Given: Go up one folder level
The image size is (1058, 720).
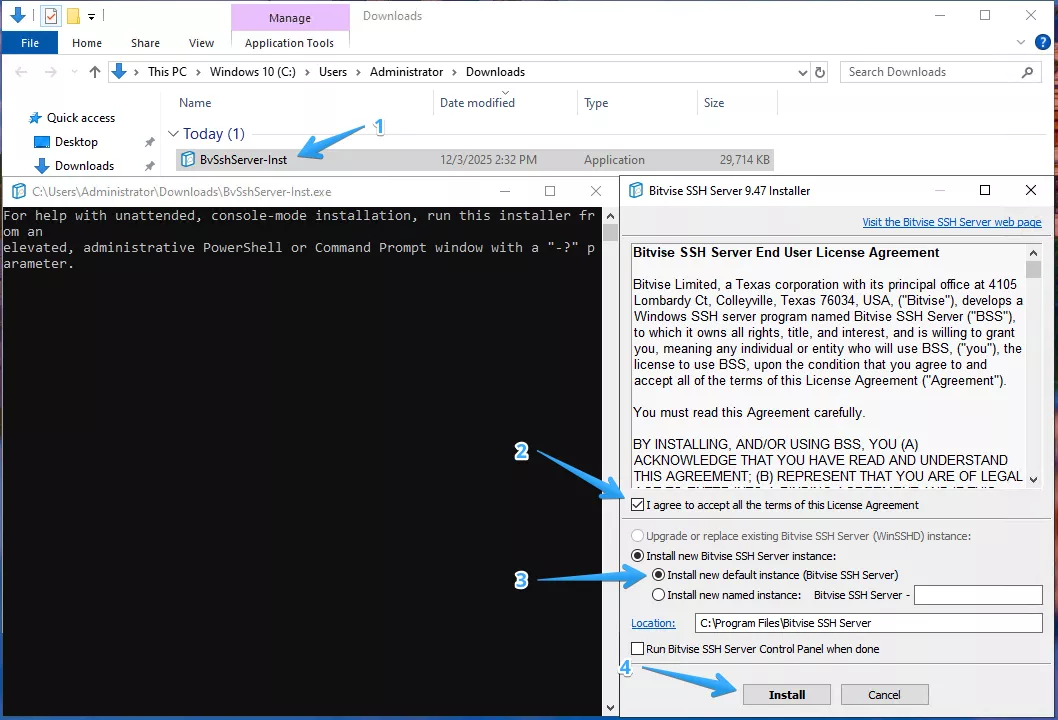Looking at the screenshot, I should coord(95,72).
